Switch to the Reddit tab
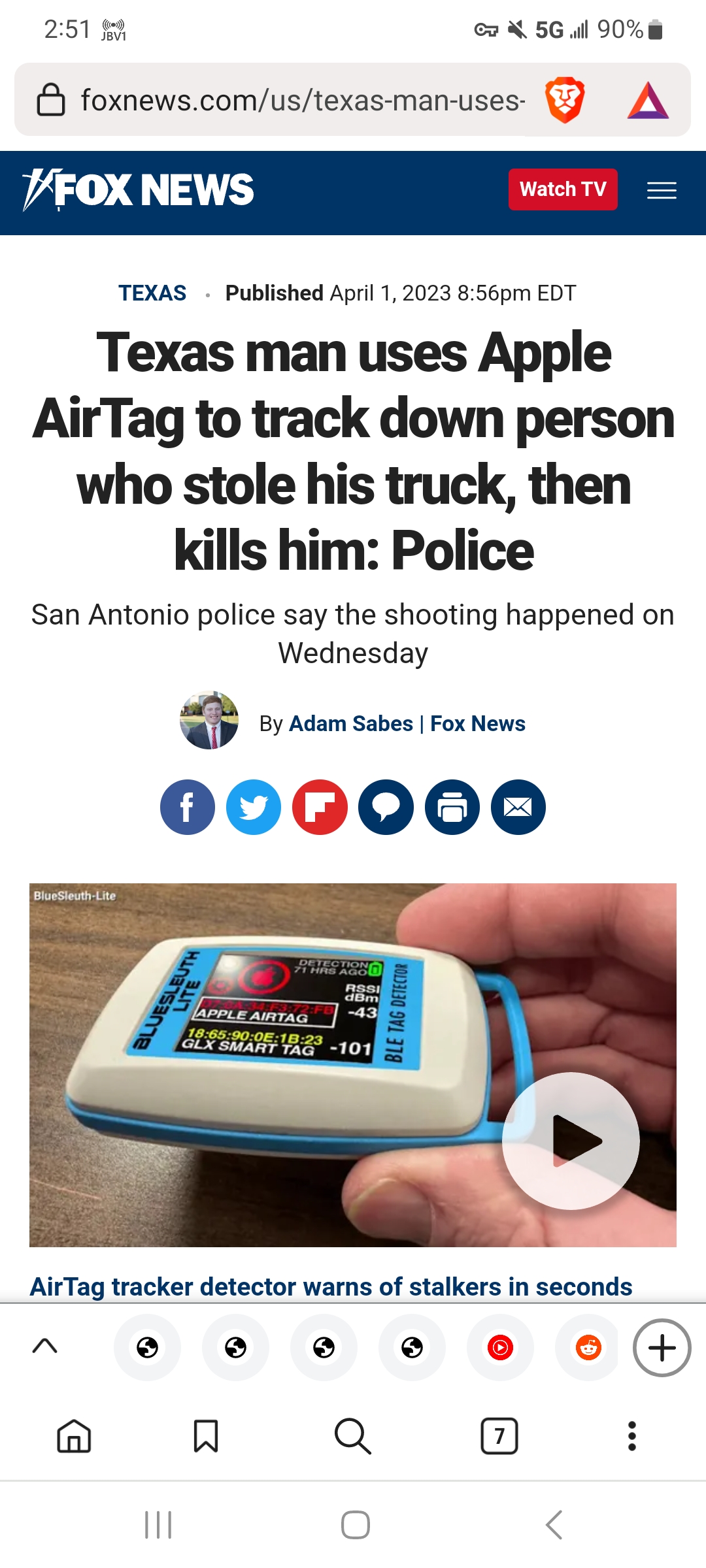The width and height of the screenshot is (706, 1568). [588, 1347]
